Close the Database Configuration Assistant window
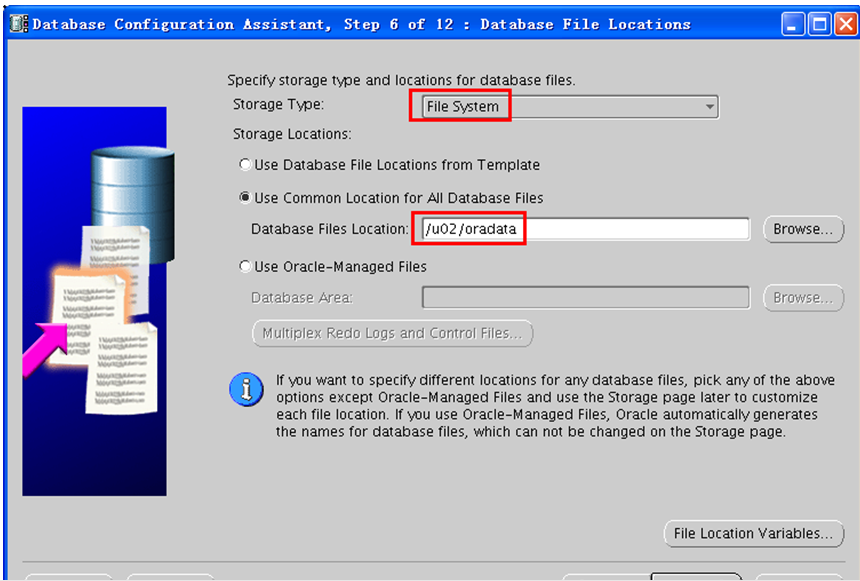This screenshot has width=860, height=581. 846,24
